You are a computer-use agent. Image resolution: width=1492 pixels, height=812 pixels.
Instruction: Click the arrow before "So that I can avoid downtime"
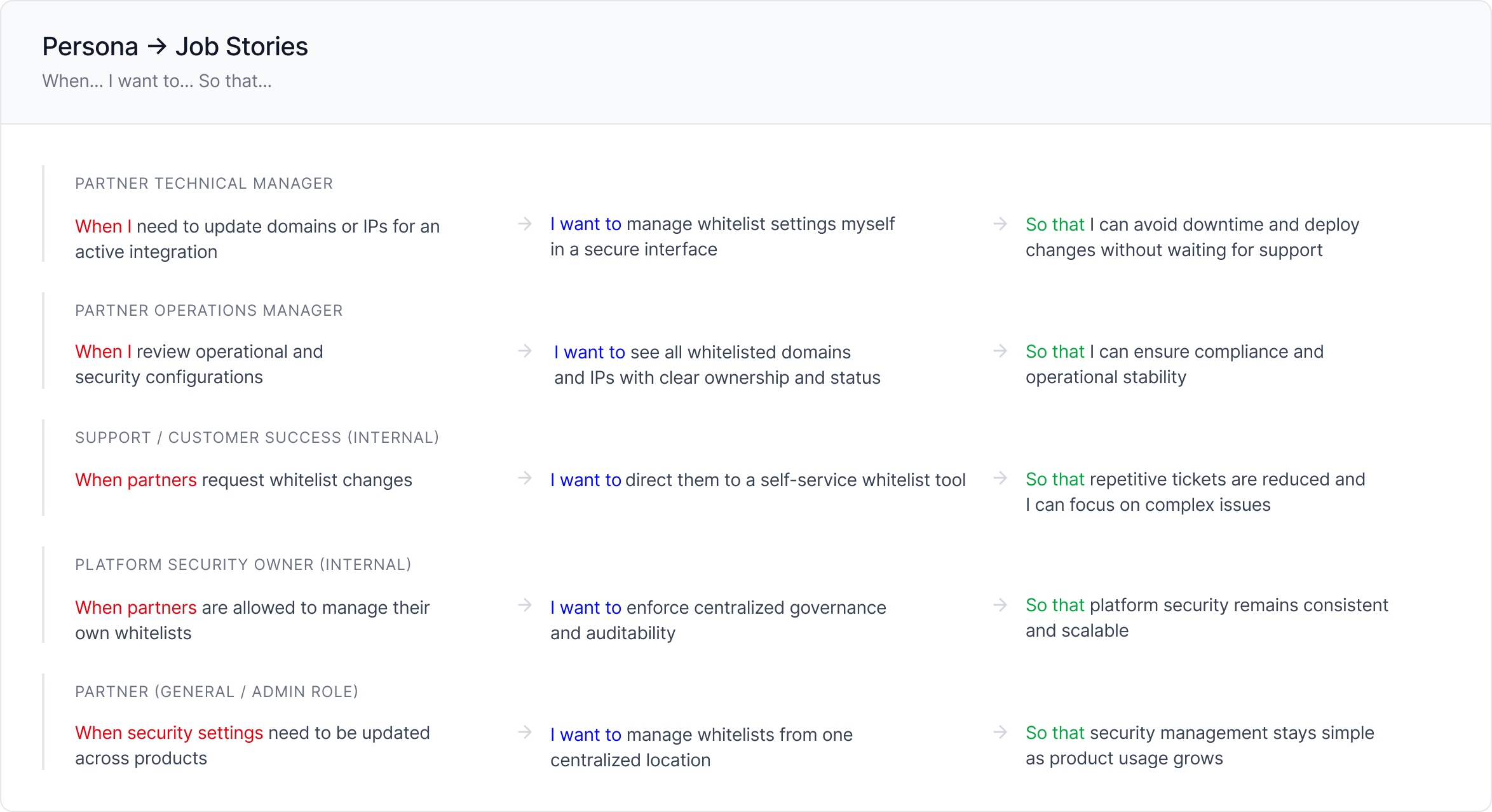coord(1000,224)
